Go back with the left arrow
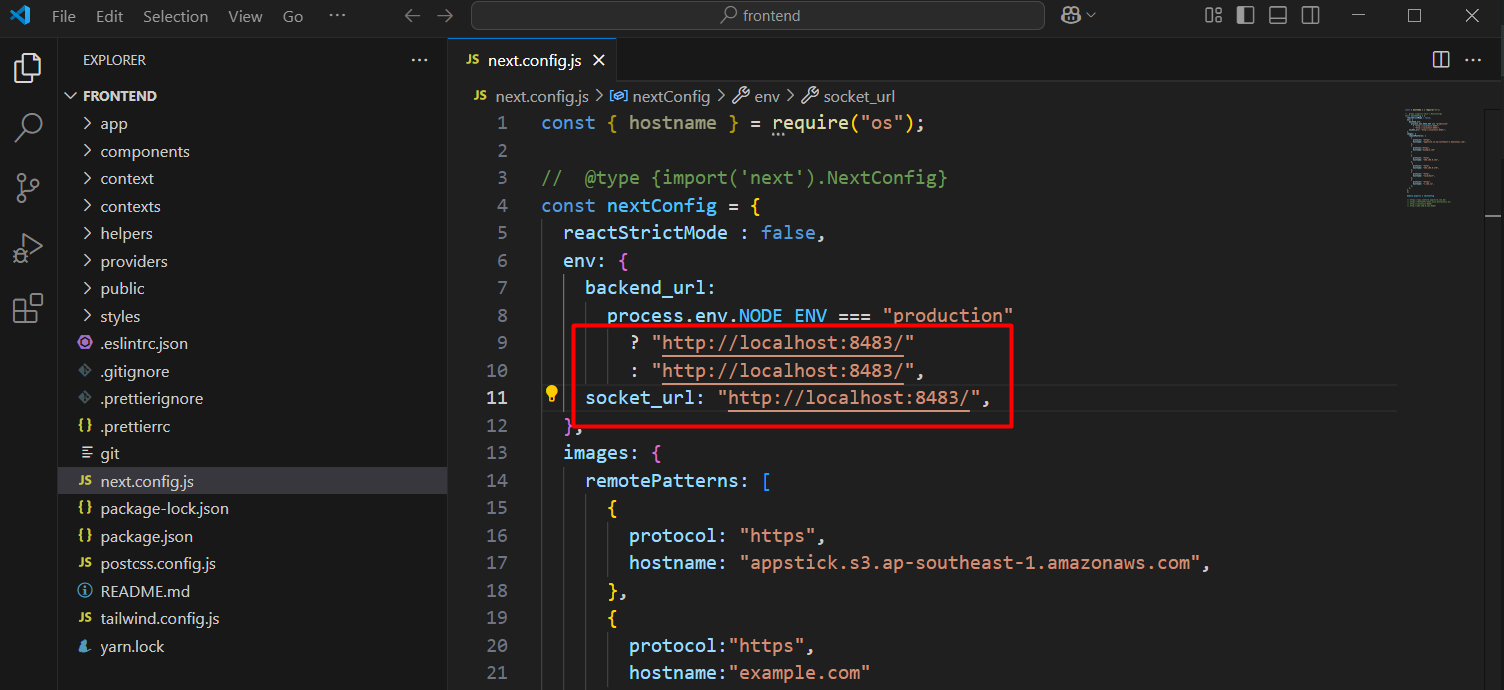The height and width of the screenshot is (690, 1504). [411, 16]
